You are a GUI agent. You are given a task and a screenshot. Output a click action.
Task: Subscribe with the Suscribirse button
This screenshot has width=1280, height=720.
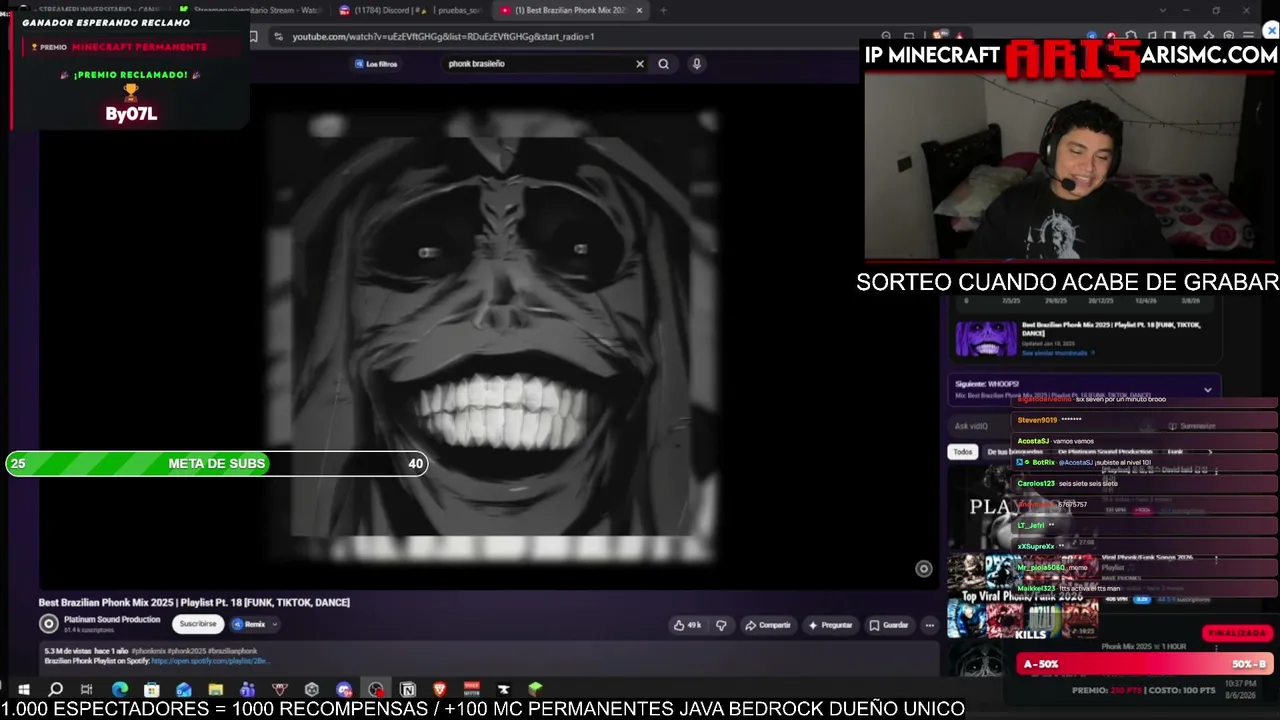[198, 624]
